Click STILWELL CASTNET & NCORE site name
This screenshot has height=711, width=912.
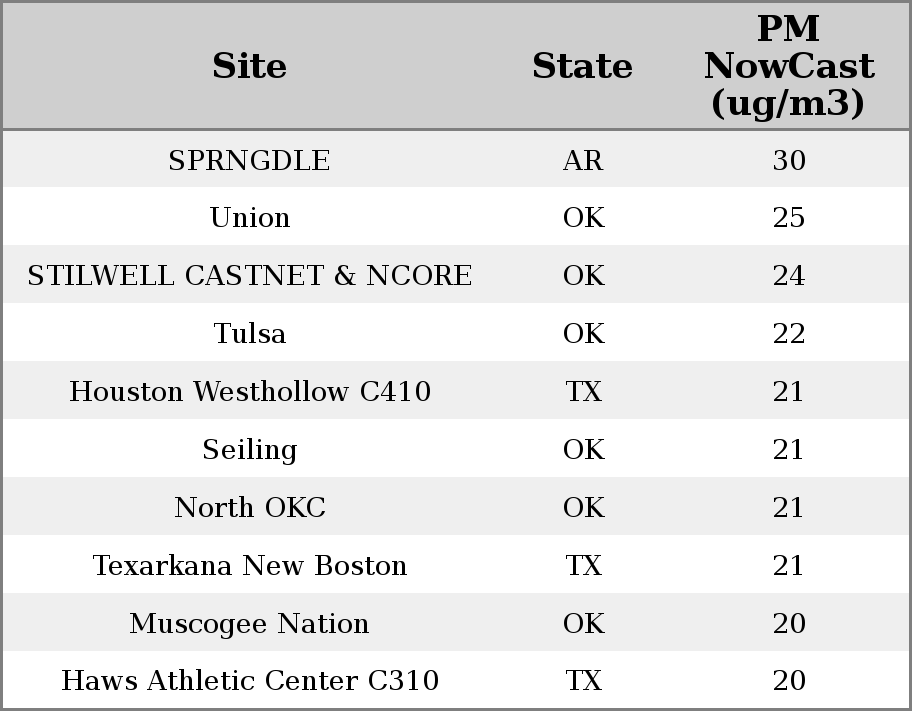pyautogui.click(x=249, y=276)
